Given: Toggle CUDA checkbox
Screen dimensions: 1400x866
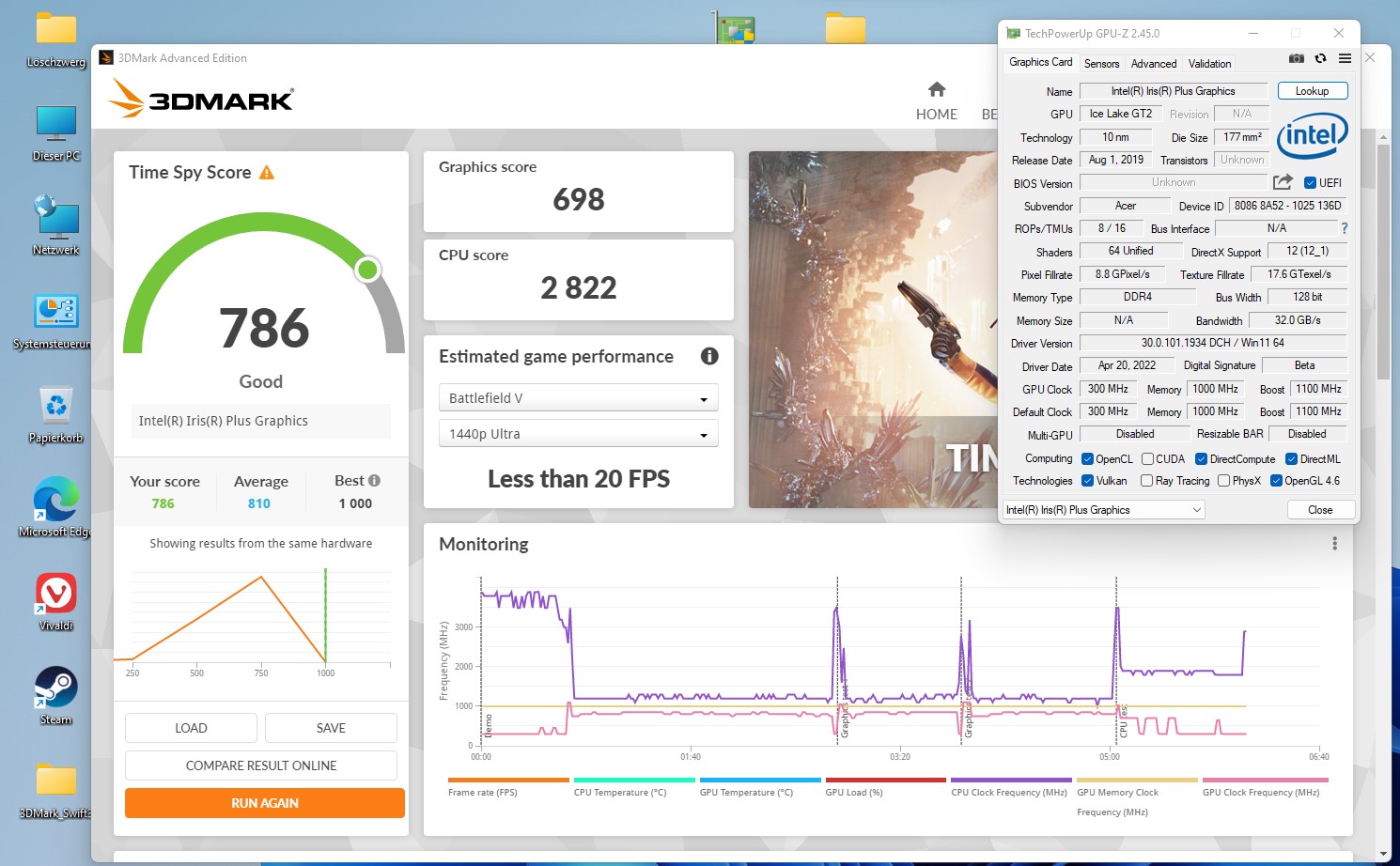Looking at the screenshot, I should 1147,459.
